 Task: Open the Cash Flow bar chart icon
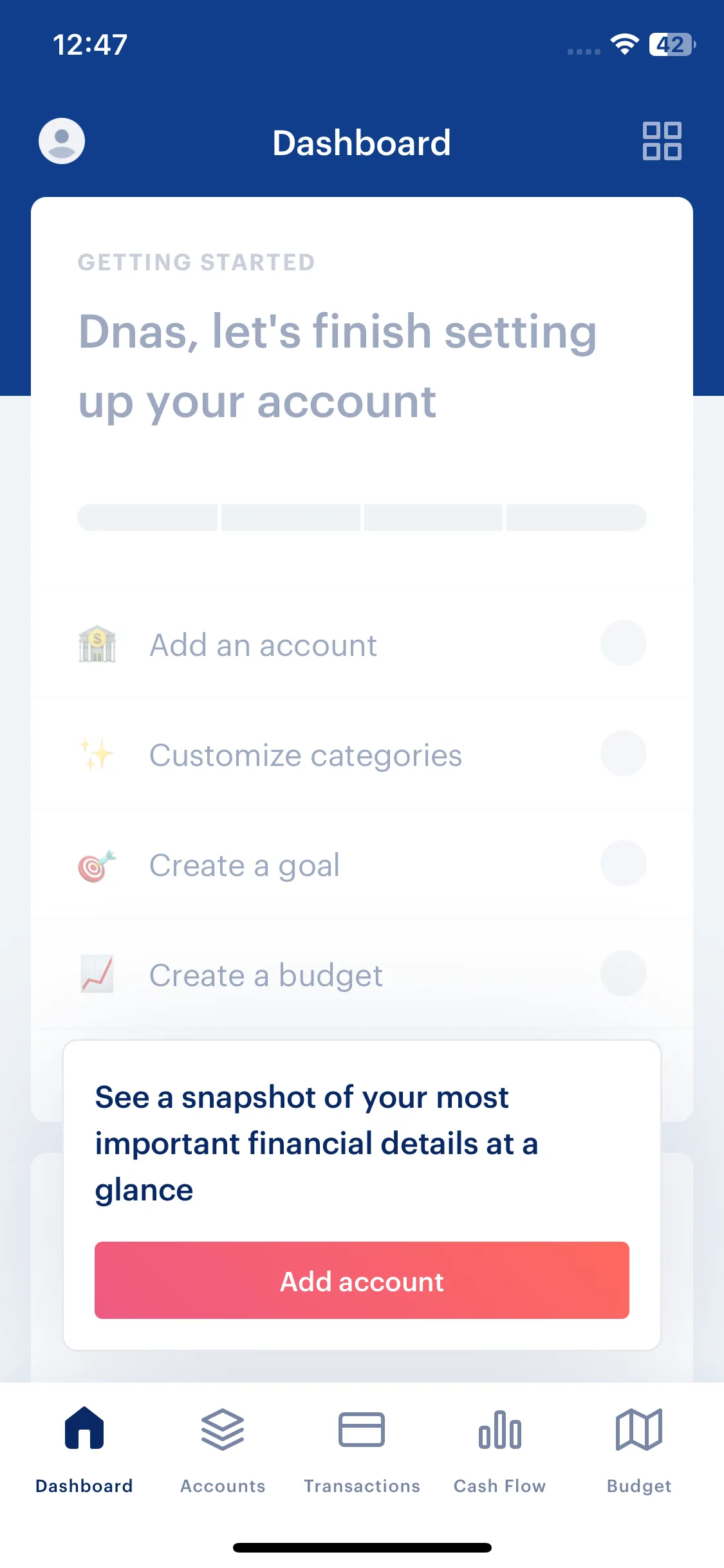point(500,1430)
